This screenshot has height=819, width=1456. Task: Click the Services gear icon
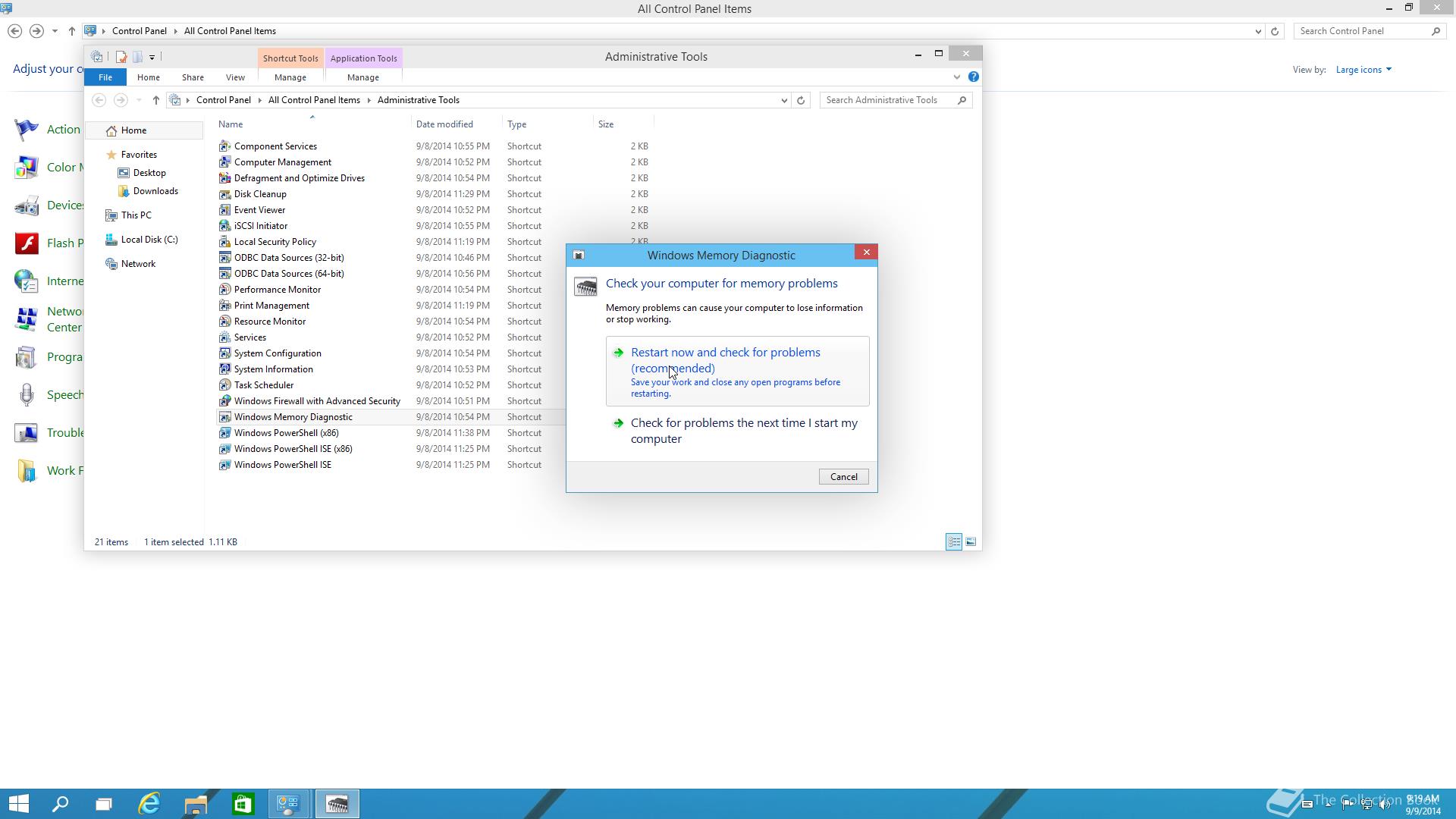point(224,337)
